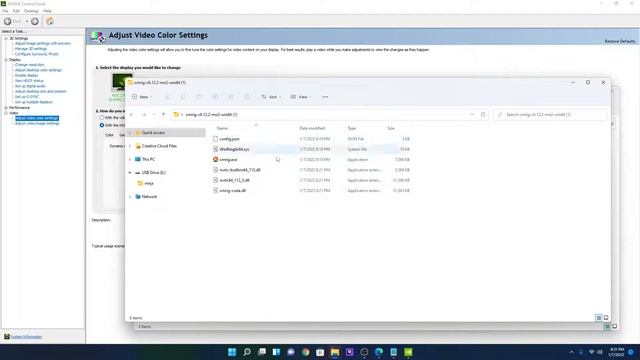Switch Explorer to large thumbnails view icon

pyautogui.click(x=606, y=318)
